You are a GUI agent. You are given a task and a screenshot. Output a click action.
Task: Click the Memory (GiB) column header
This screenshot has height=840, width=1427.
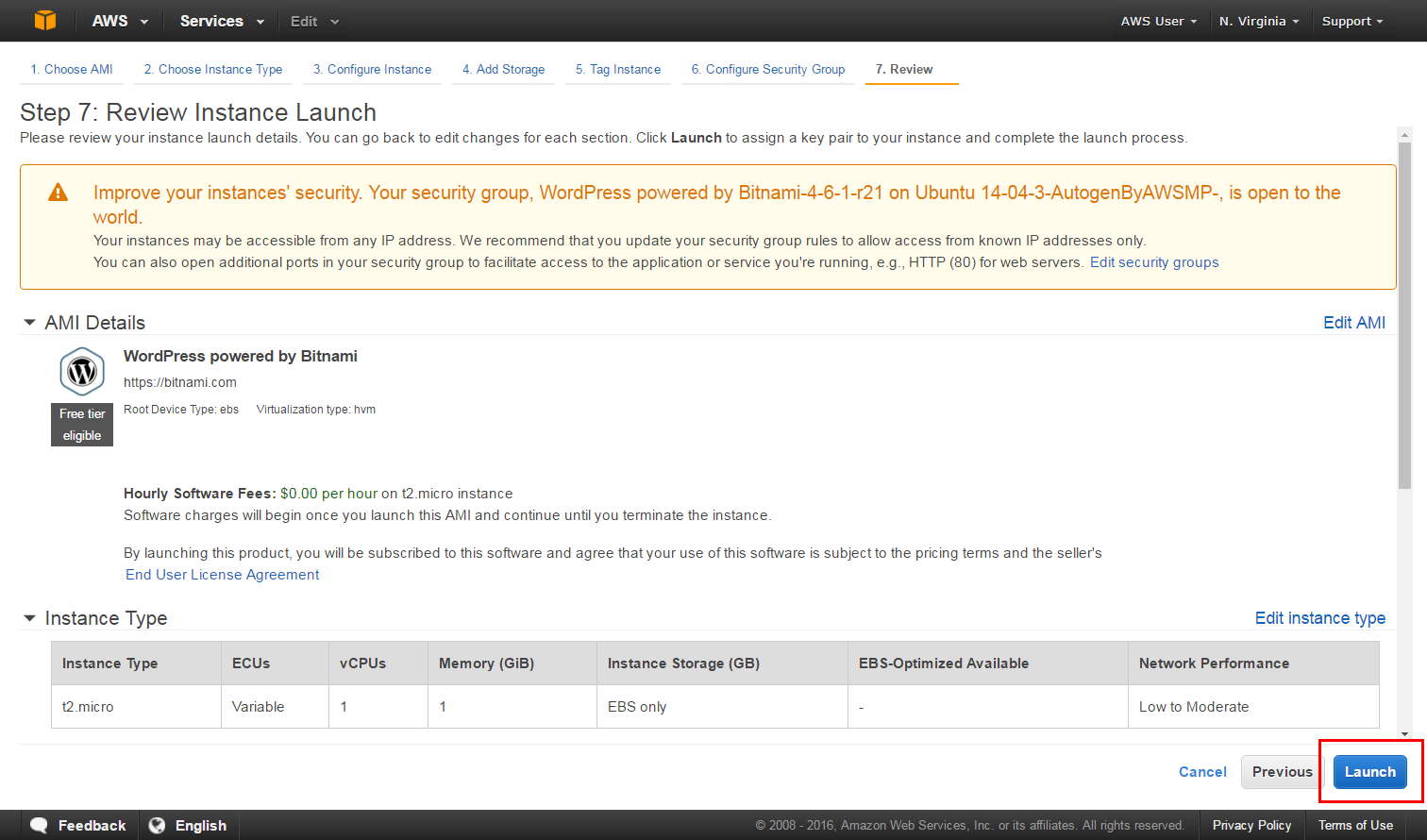(x=512, y=664)
